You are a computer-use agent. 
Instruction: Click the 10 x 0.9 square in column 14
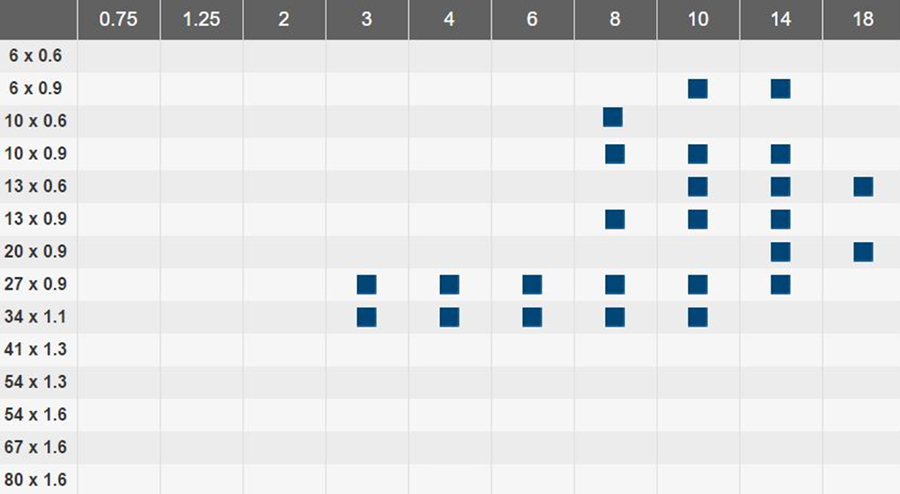(x=781, y=154)
